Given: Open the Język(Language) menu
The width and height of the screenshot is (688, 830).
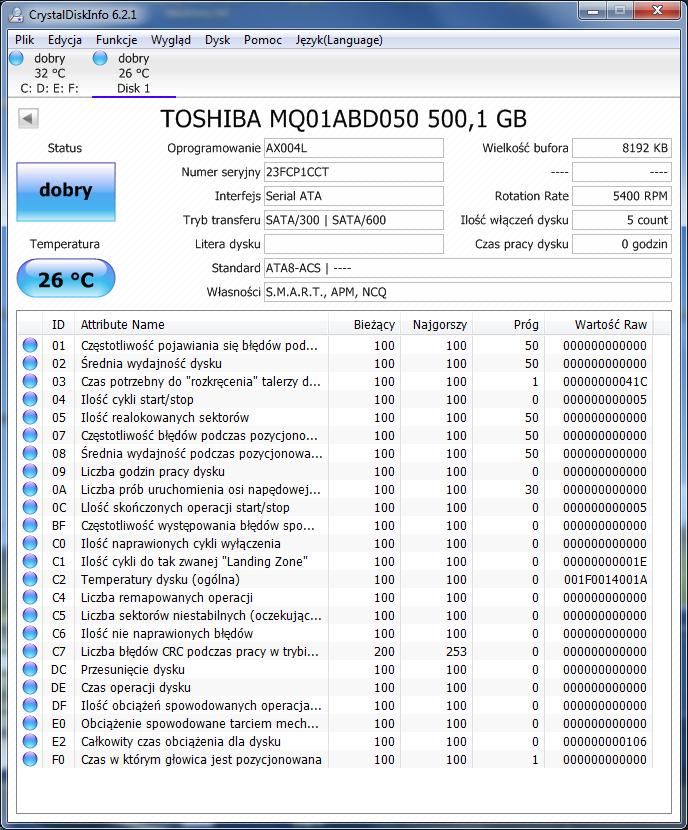Looking at the screenshot, I should click(x=339, y=40).
